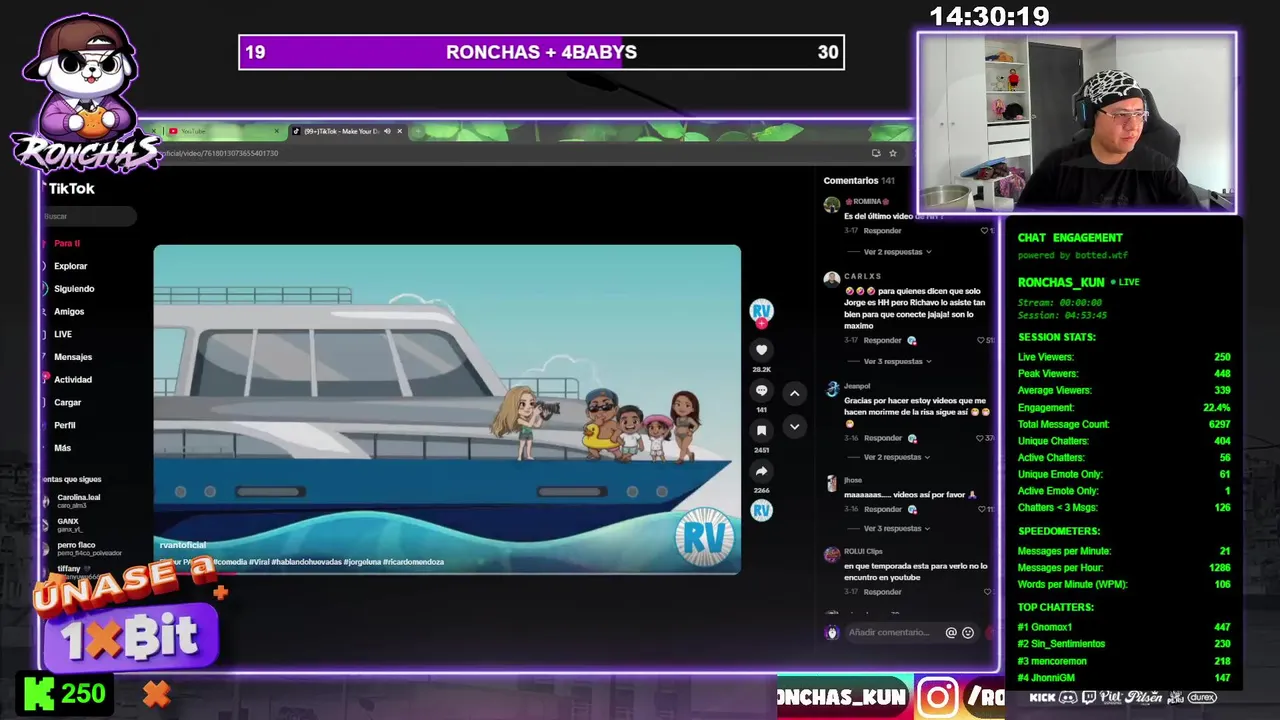Open the CARLXS commenter avatar

tap(831, 279)
